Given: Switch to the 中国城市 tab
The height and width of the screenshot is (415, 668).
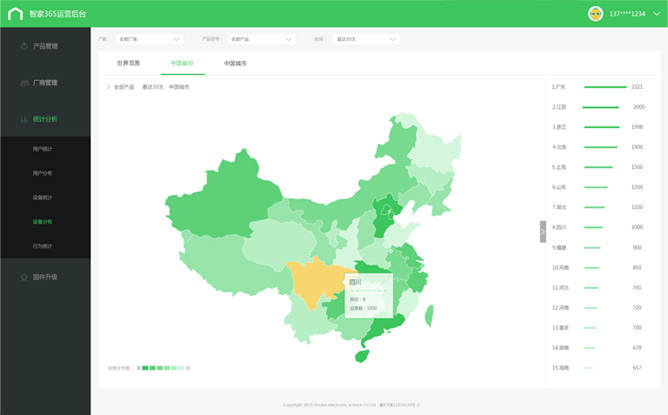Looking at the screenshot, I should click(236, 63).
